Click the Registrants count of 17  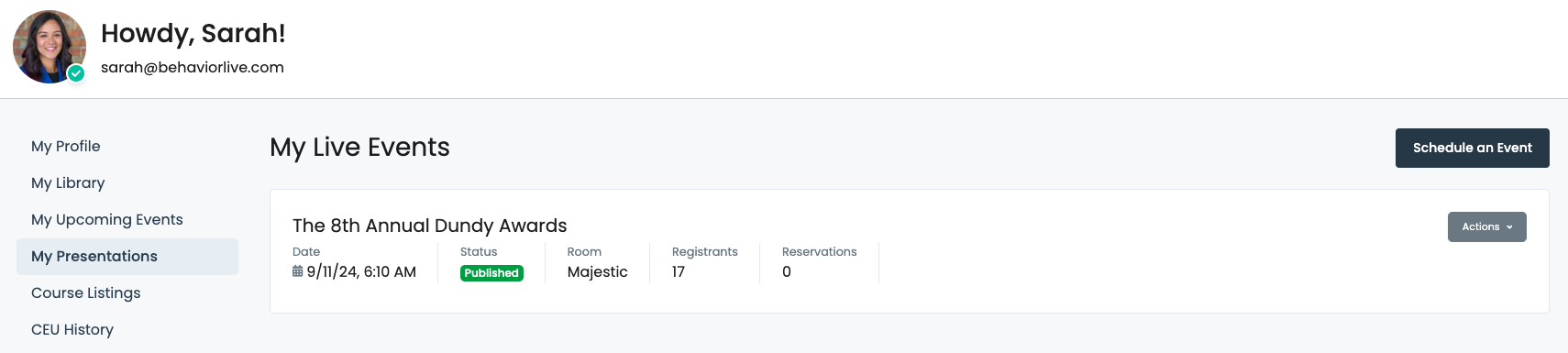(x=679, y=271)
